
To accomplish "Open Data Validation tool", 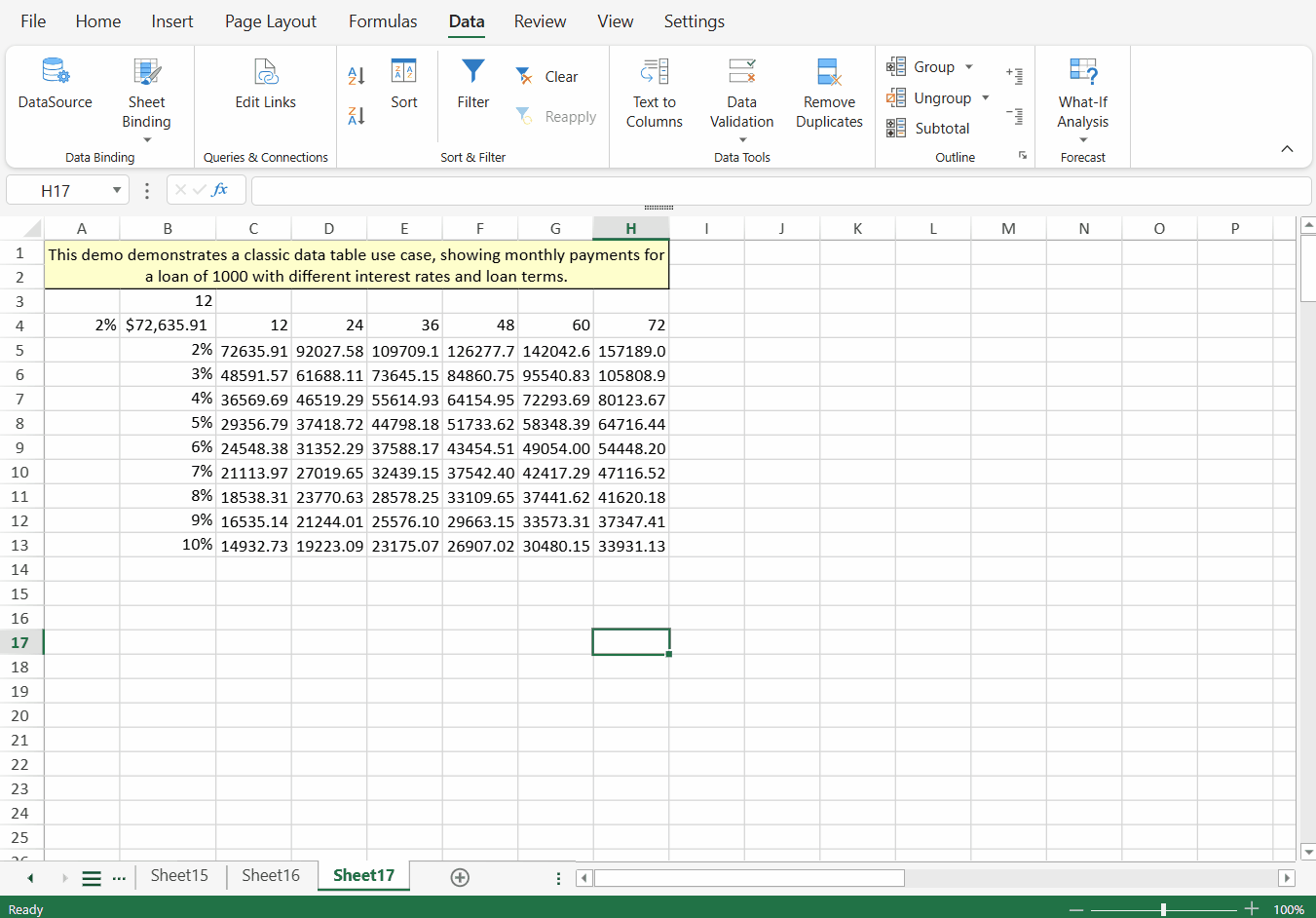I will click(x=742, y=95).
